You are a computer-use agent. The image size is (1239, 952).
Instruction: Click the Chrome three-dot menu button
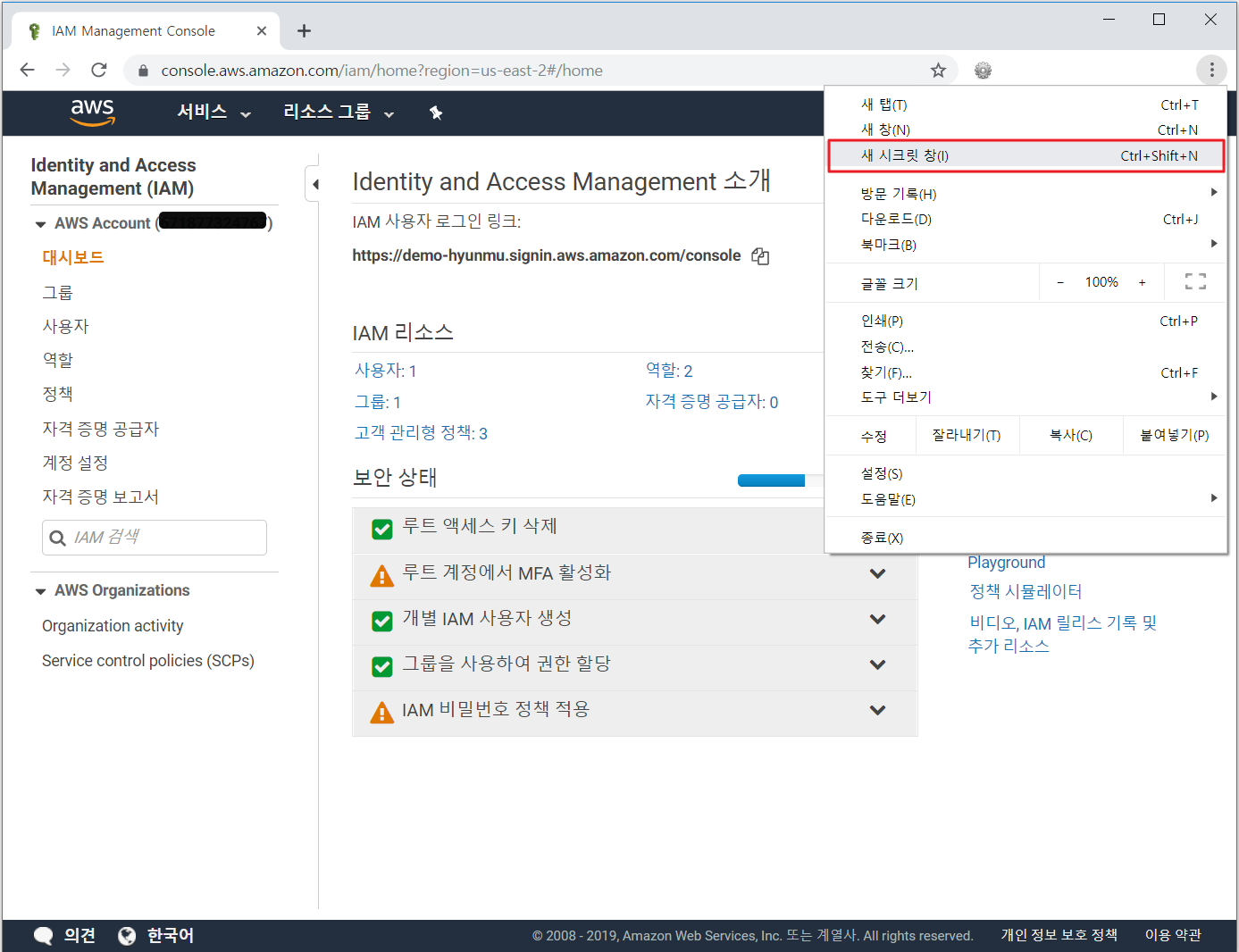pyautogui.click(x=1211, y=70)
